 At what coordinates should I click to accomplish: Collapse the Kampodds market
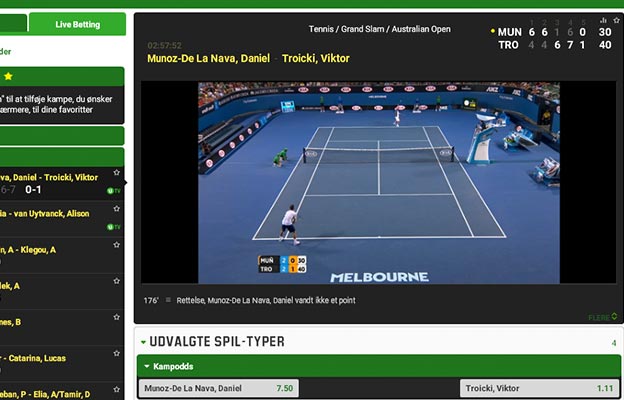tap(147, 366)
